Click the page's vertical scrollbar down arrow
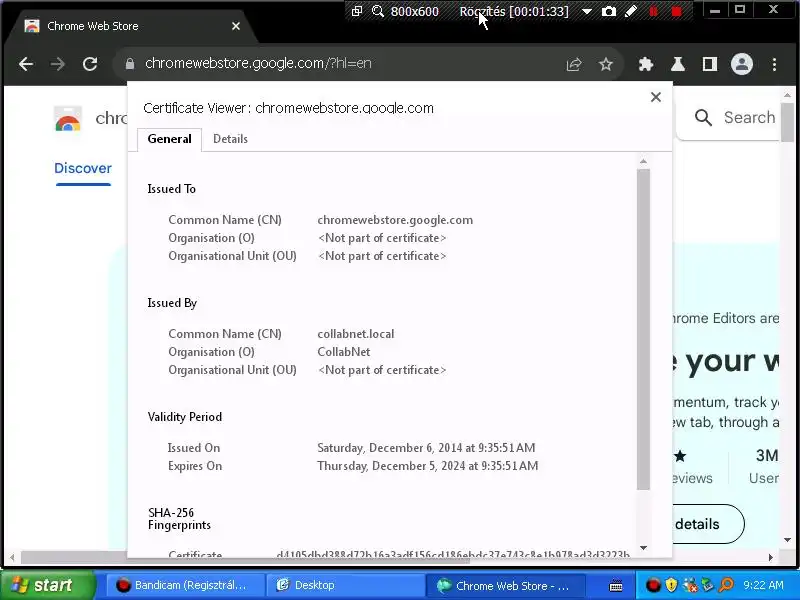The height and width of the screenshot is (600, 800). pyautogui.click(x=787, y=540)
